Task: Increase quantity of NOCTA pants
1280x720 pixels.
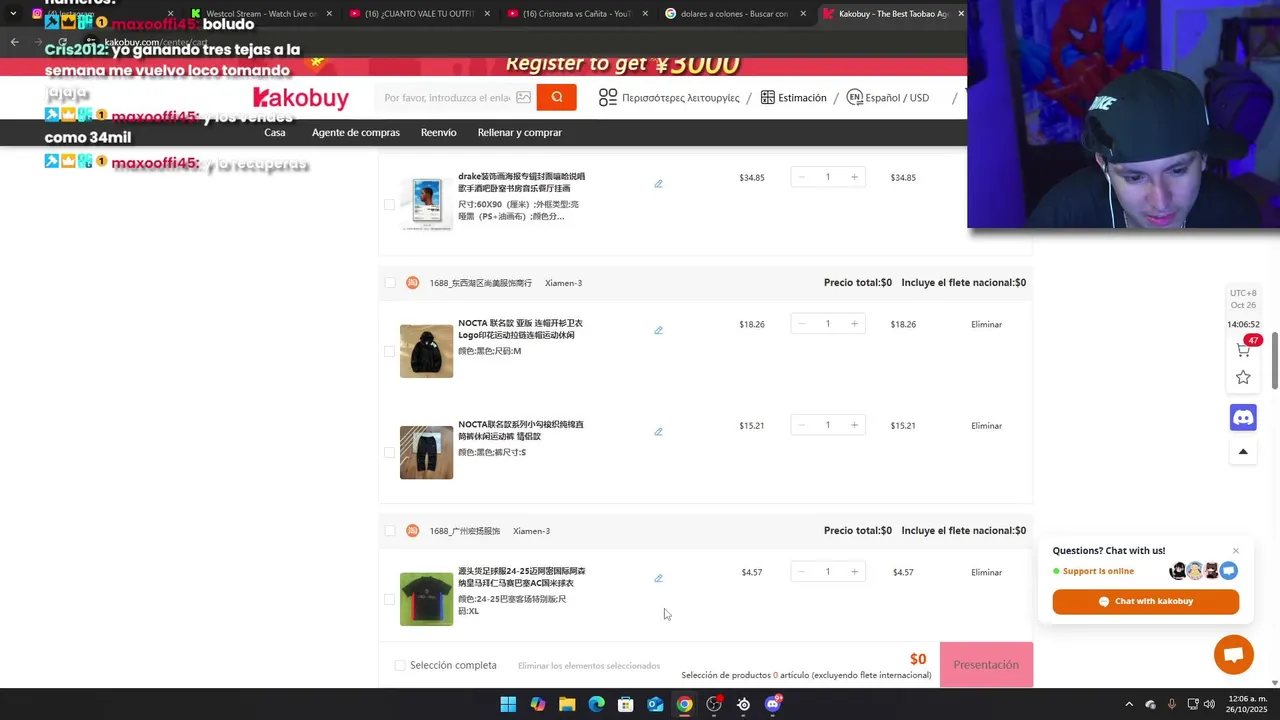Action: pyautogui.click(x=854, y=425)
